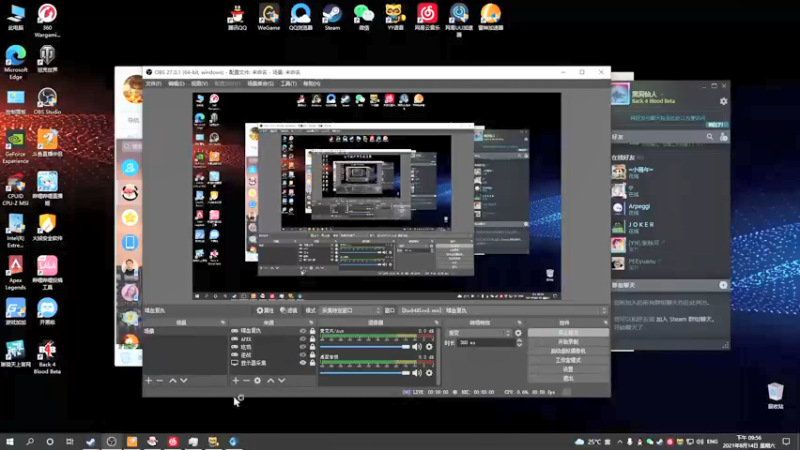The image size is (800, 450).
Task: Toggle visibility eye for 逆战 source
Action: coord(303,355)
